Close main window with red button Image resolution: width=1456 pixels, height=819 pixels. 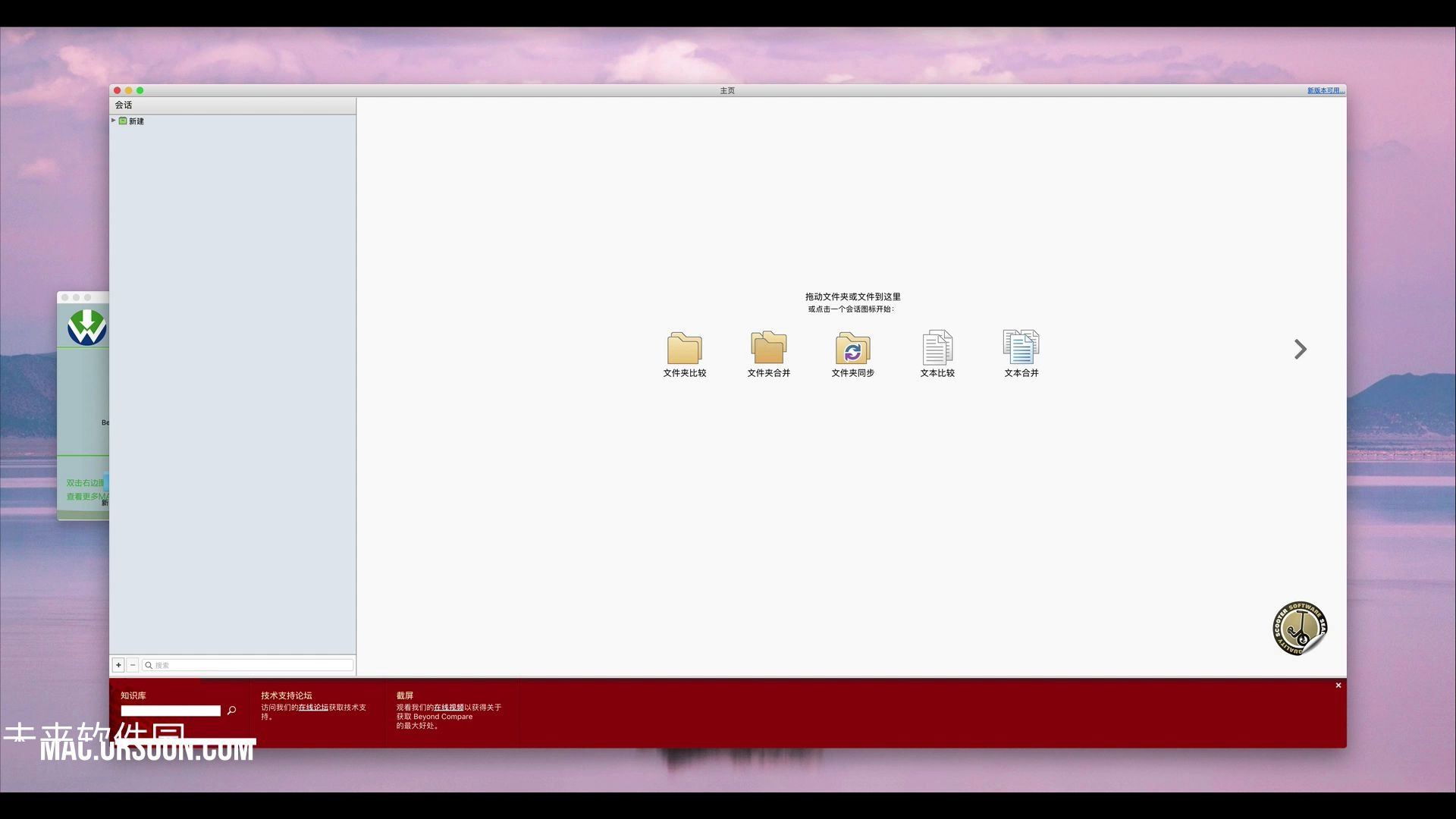118,90
